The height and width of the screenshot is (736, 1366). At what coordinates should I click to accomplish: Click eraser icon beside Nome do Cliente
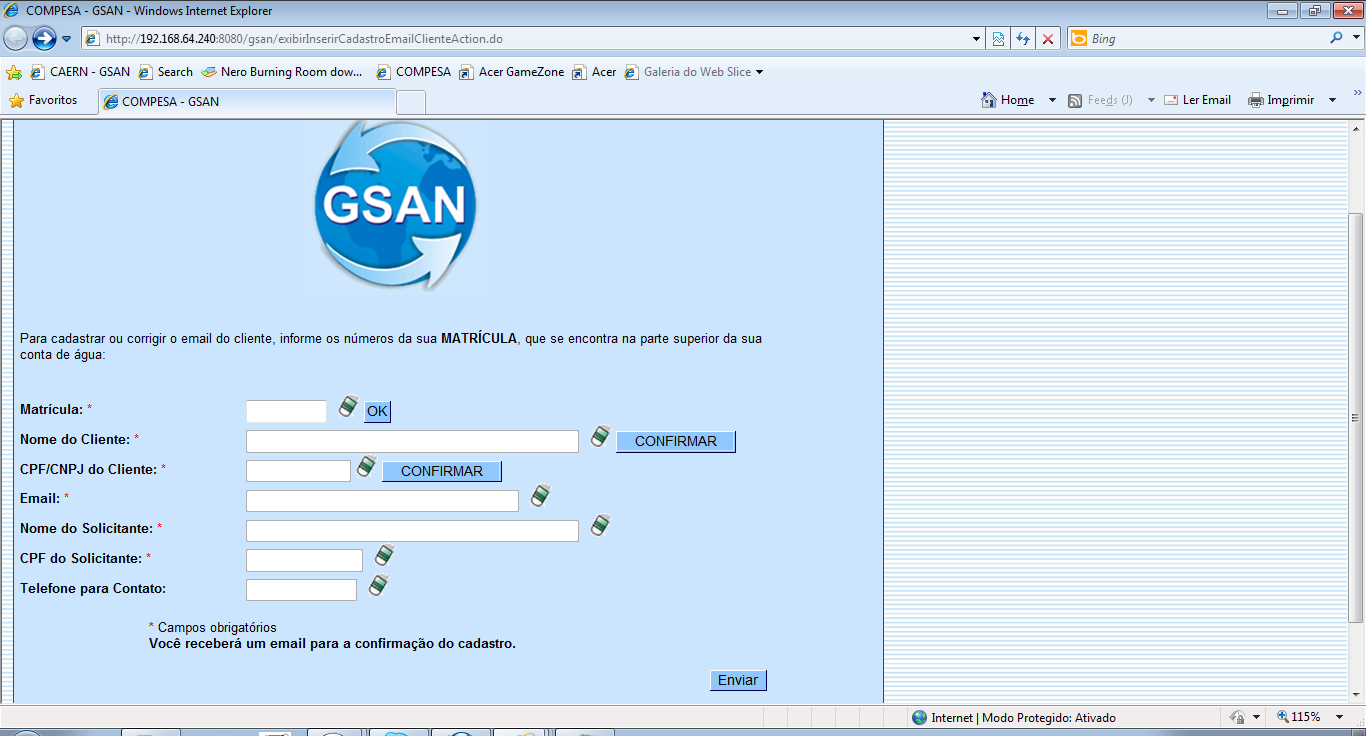(x=600, y=436)
